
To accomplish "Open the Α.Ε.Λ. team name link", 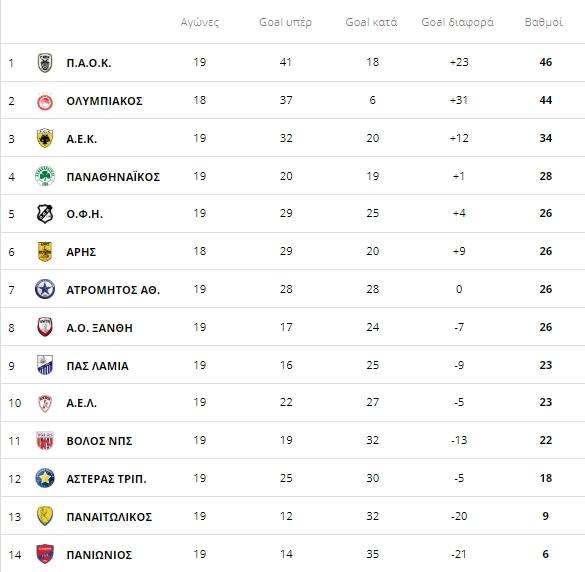I will click(x=82, y=403).
